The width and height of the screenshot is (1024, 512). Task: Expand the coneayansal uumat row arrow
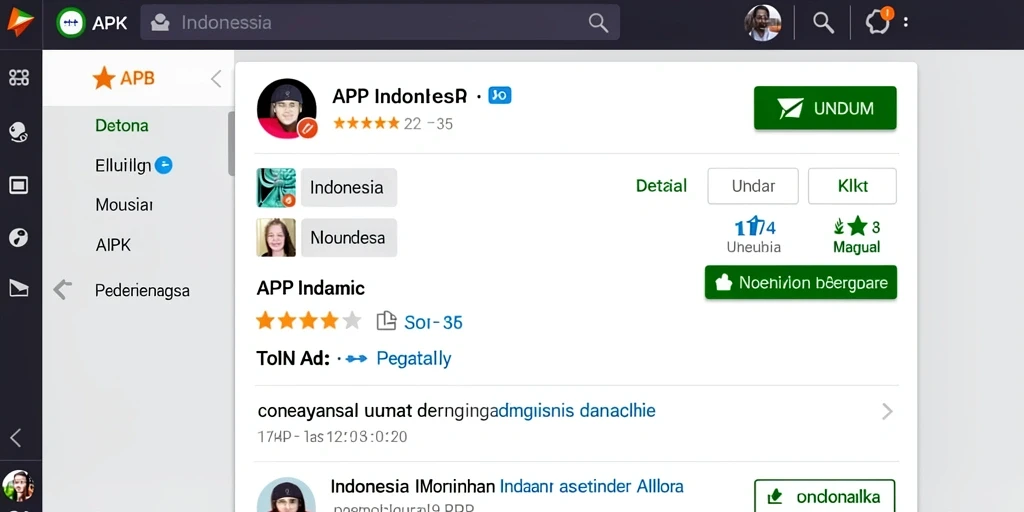887,411
